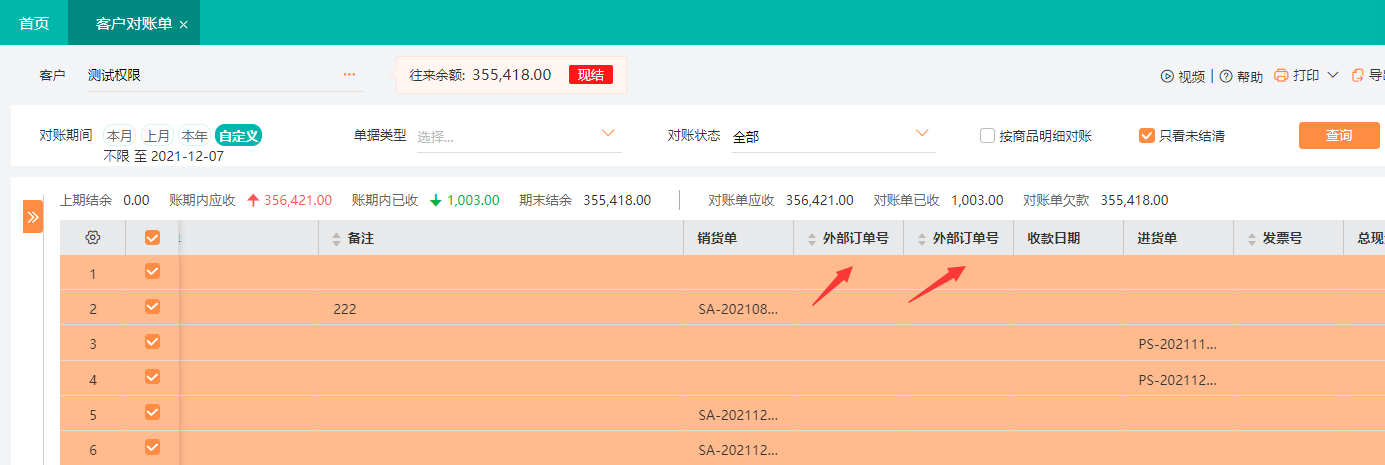Click the orange 查询 button
The height and width of the screenshot is (465, 1385).
click(x=1338, y=136)
